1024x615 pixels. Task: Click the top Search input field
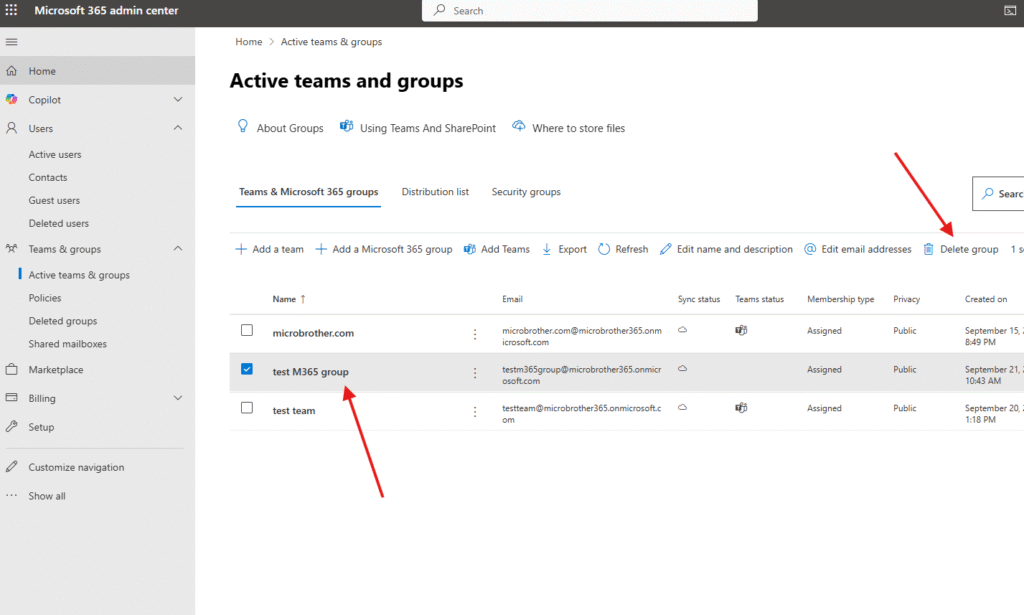click(x=590, y=11)
